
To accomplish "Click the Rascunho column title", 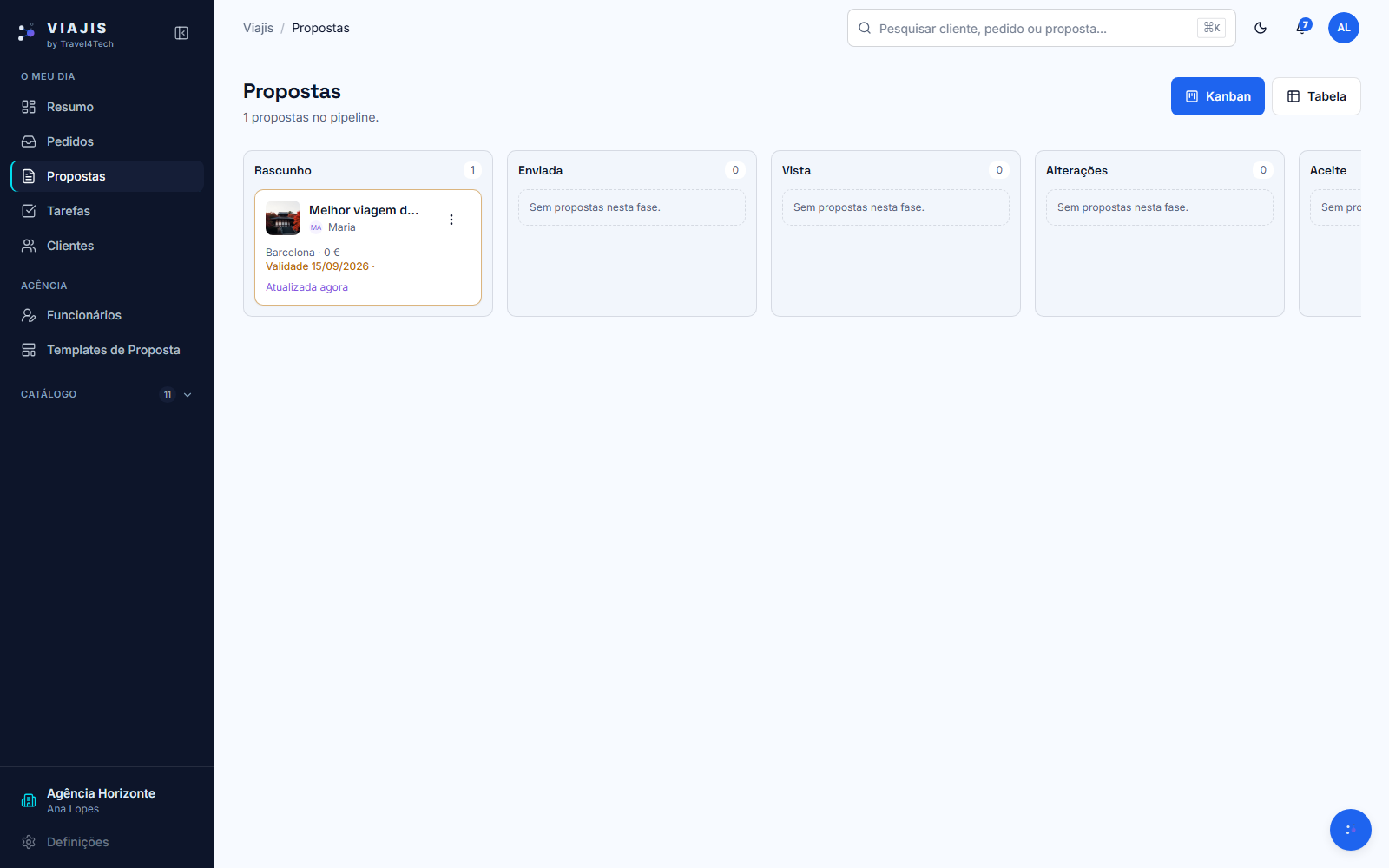I will [283, 170].
